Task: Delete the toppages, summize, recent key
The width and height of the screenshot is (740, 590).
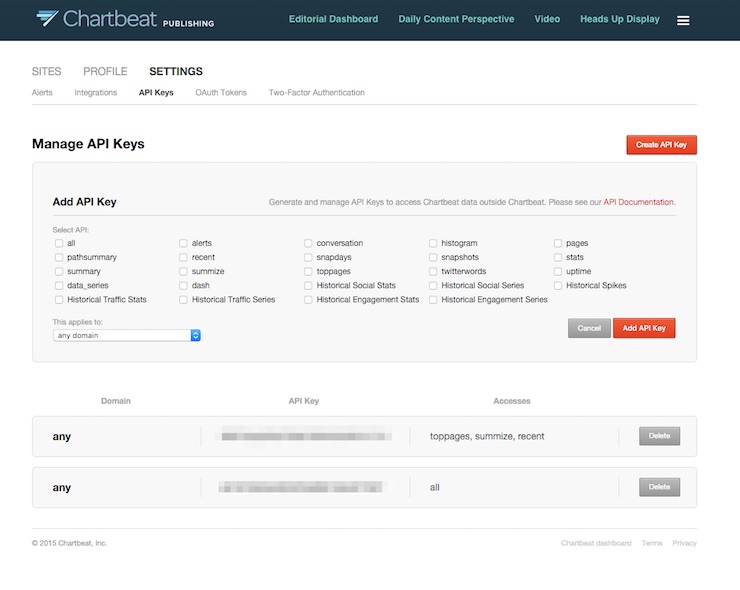Action: pos(659,436)
